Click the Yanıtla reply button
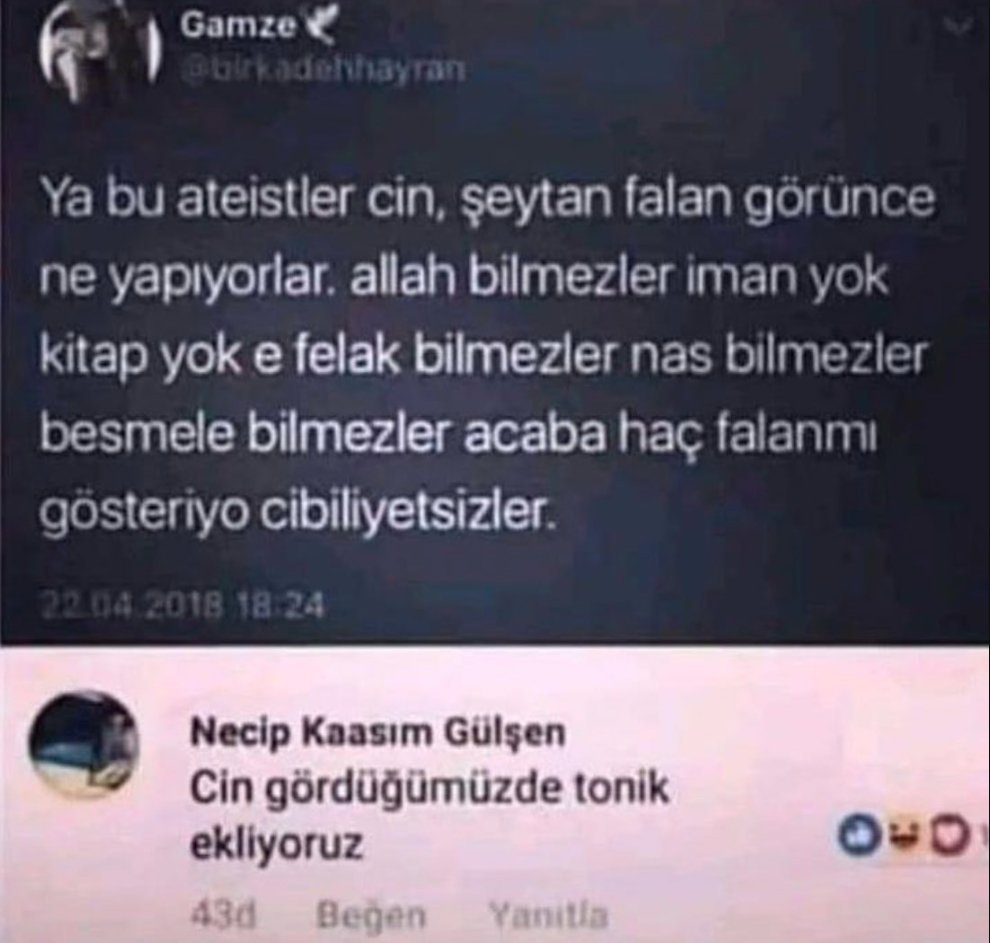 point(548,915)
